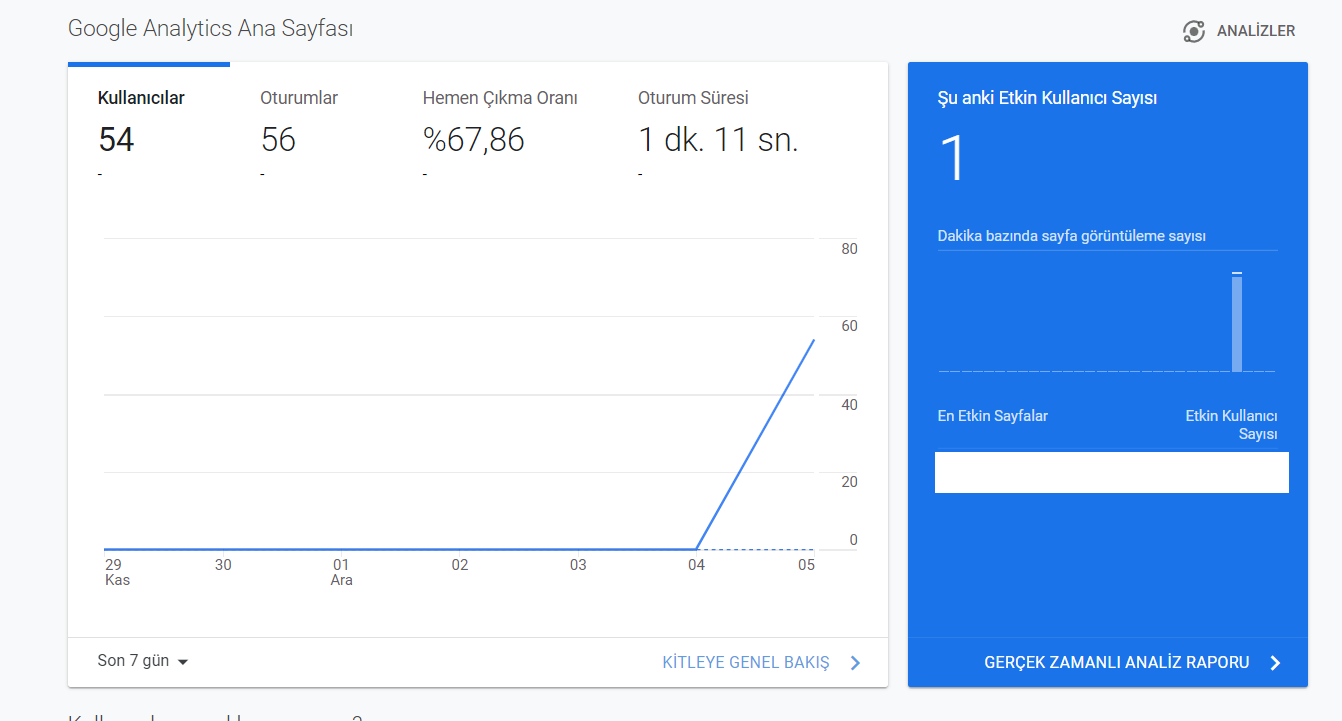Click session duration value 1 dk. 11 sn.
This screenshot has width=1342, height=721.
(x=718, y=140)
